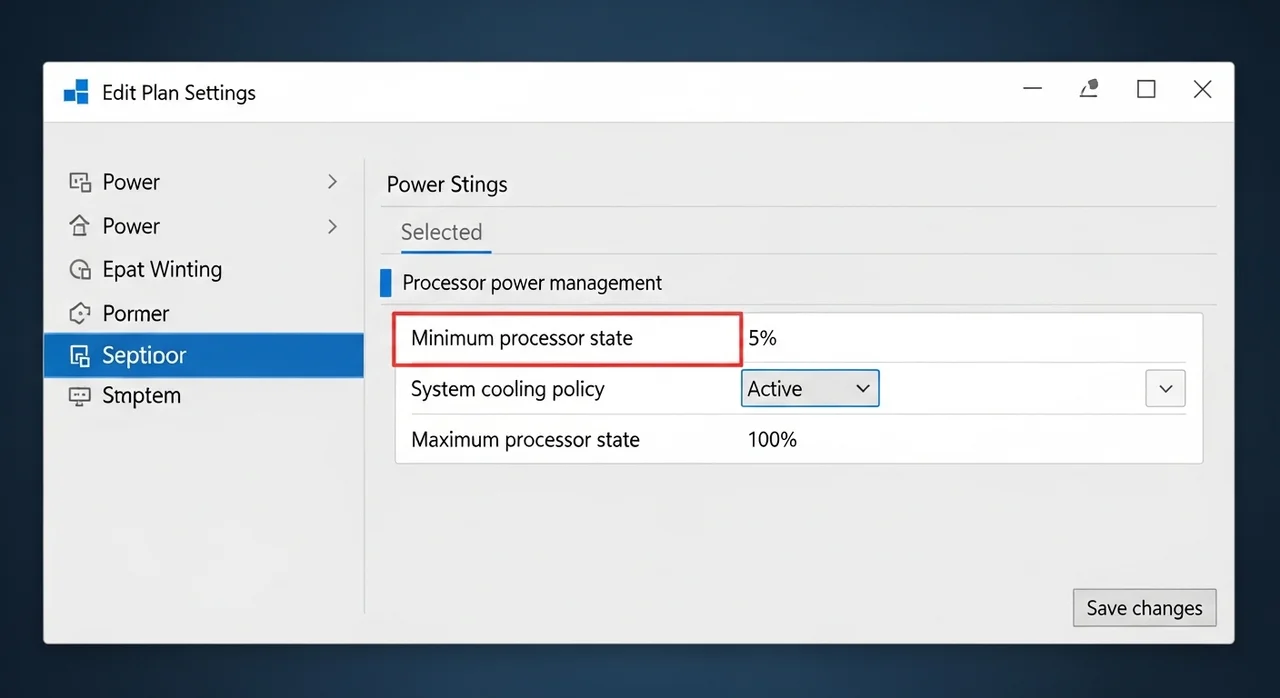The height and width of the screenshot is (698, 1280).
Task: Click the house icon beside the second Power item
Action: pyautogui.click(x=80, y=226)
